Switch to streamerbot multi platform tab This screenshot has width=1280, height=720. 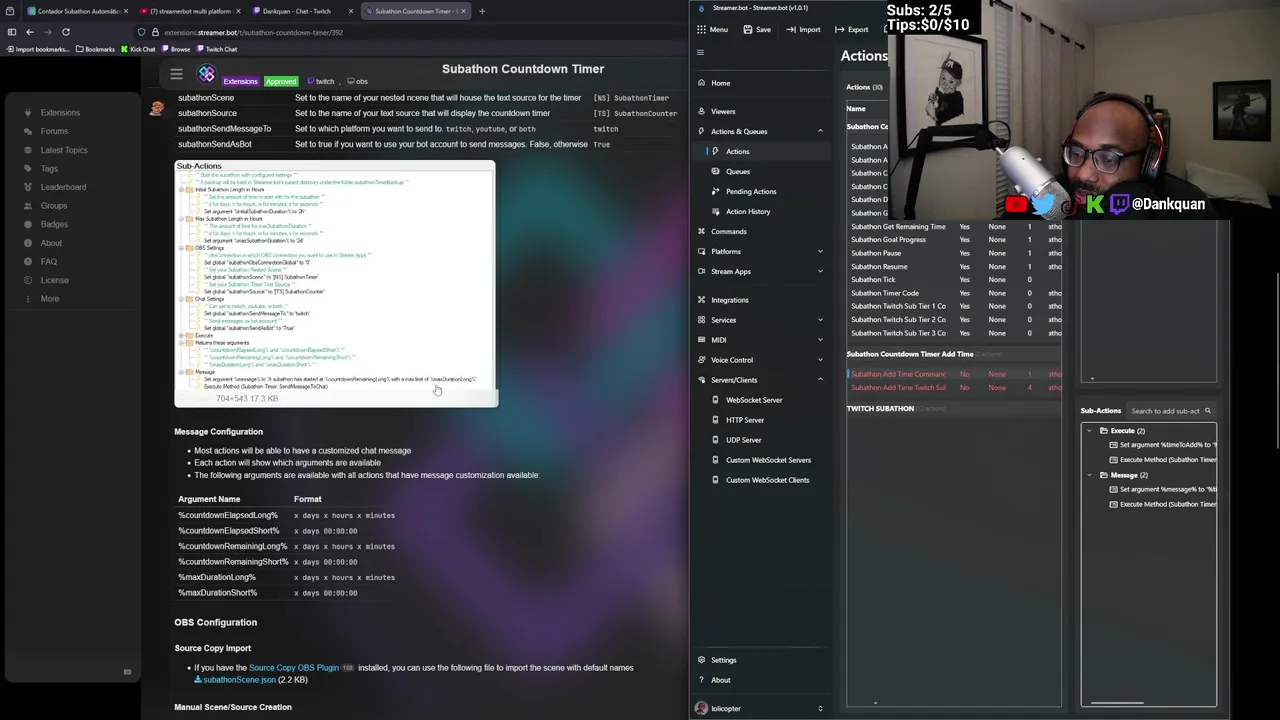click(188, 11)
